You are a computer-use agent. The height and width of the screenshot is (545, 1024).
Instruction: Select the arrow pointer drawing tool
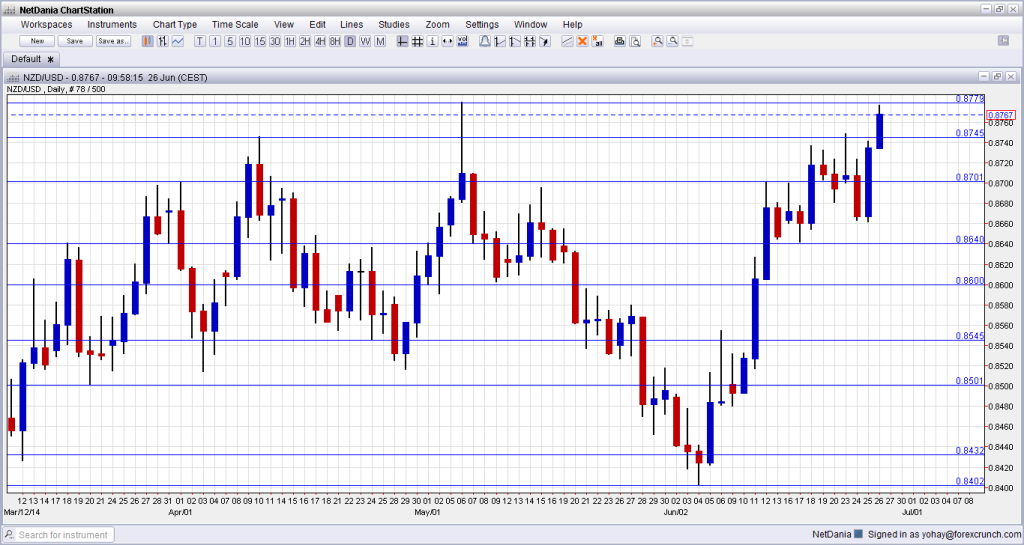coord(545,41)
